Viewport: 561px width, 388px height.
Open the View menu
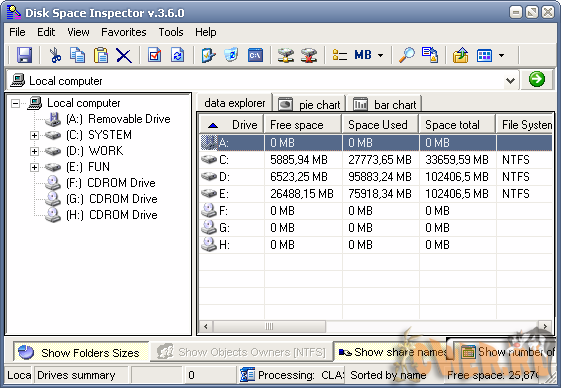(x=78, y=32)
